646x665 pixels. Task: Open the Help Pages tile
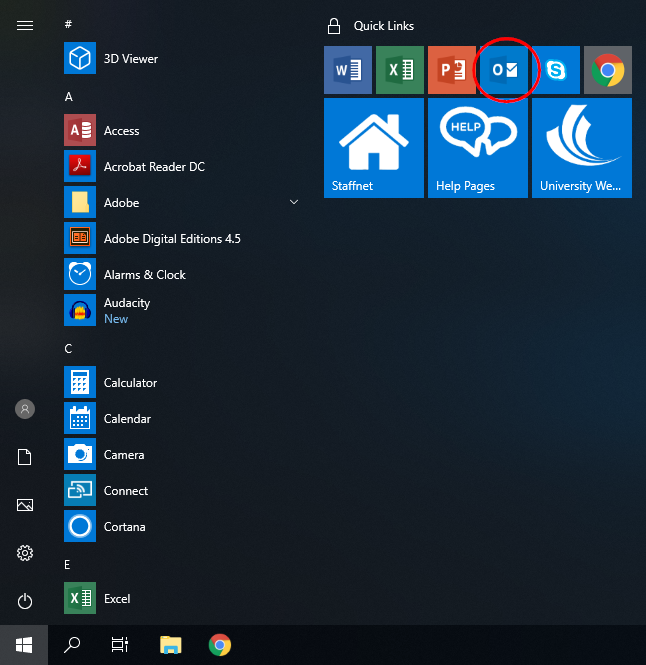(478, 148)
